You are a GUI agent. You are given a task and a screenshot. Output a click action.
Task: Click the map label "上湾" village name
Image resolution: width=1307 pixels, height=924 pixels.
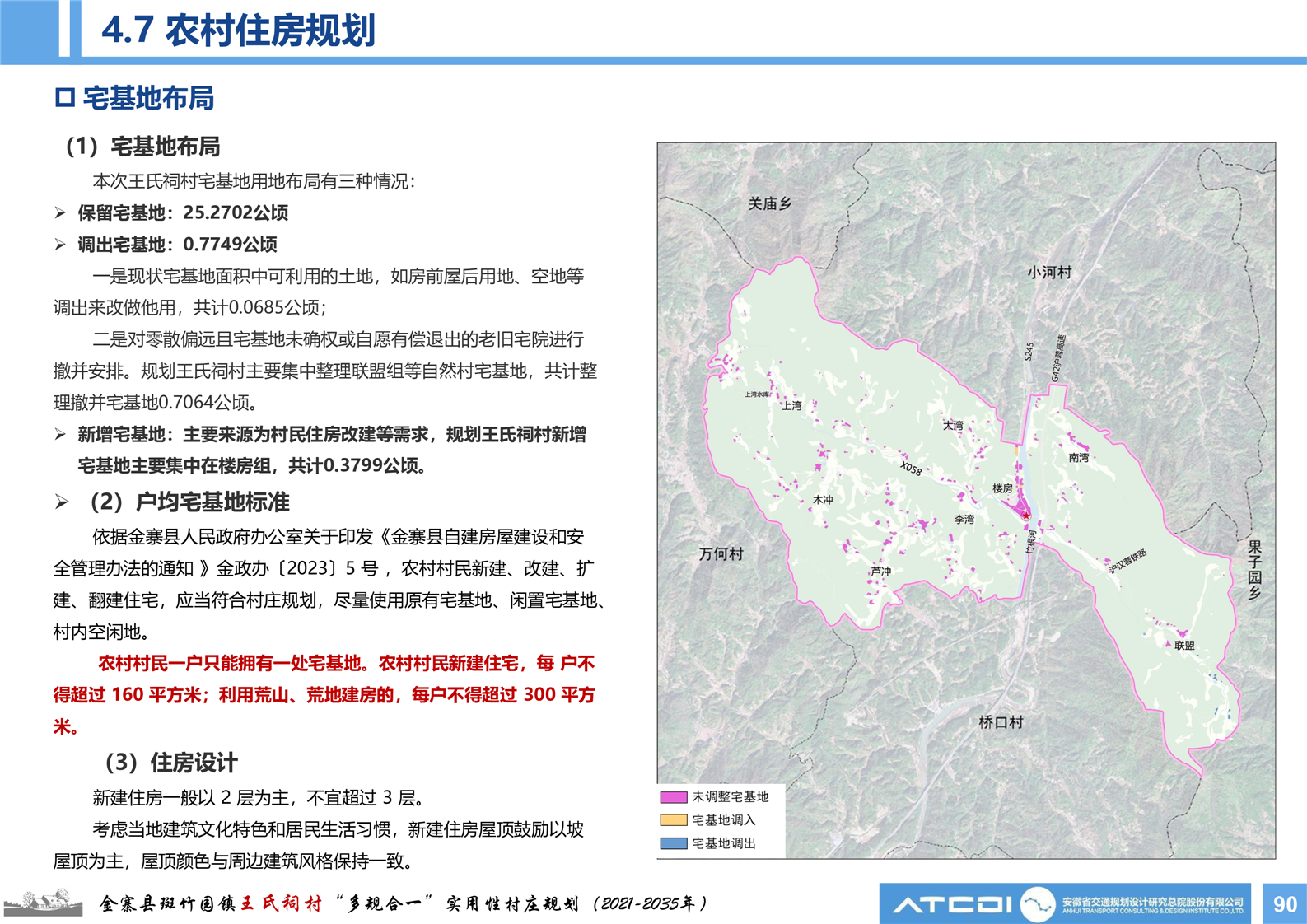(x=791, y=405)
